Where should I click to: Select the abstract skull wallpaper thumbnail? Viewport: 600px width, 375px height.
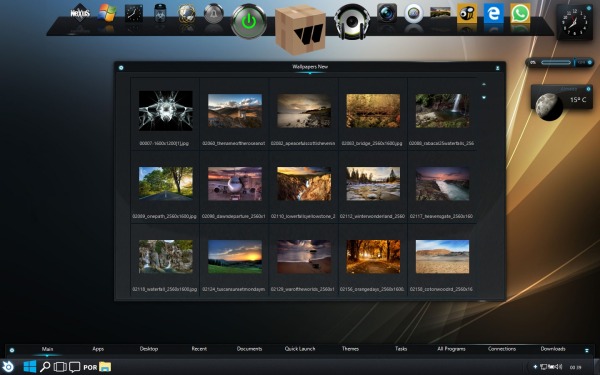click(166, 111)
